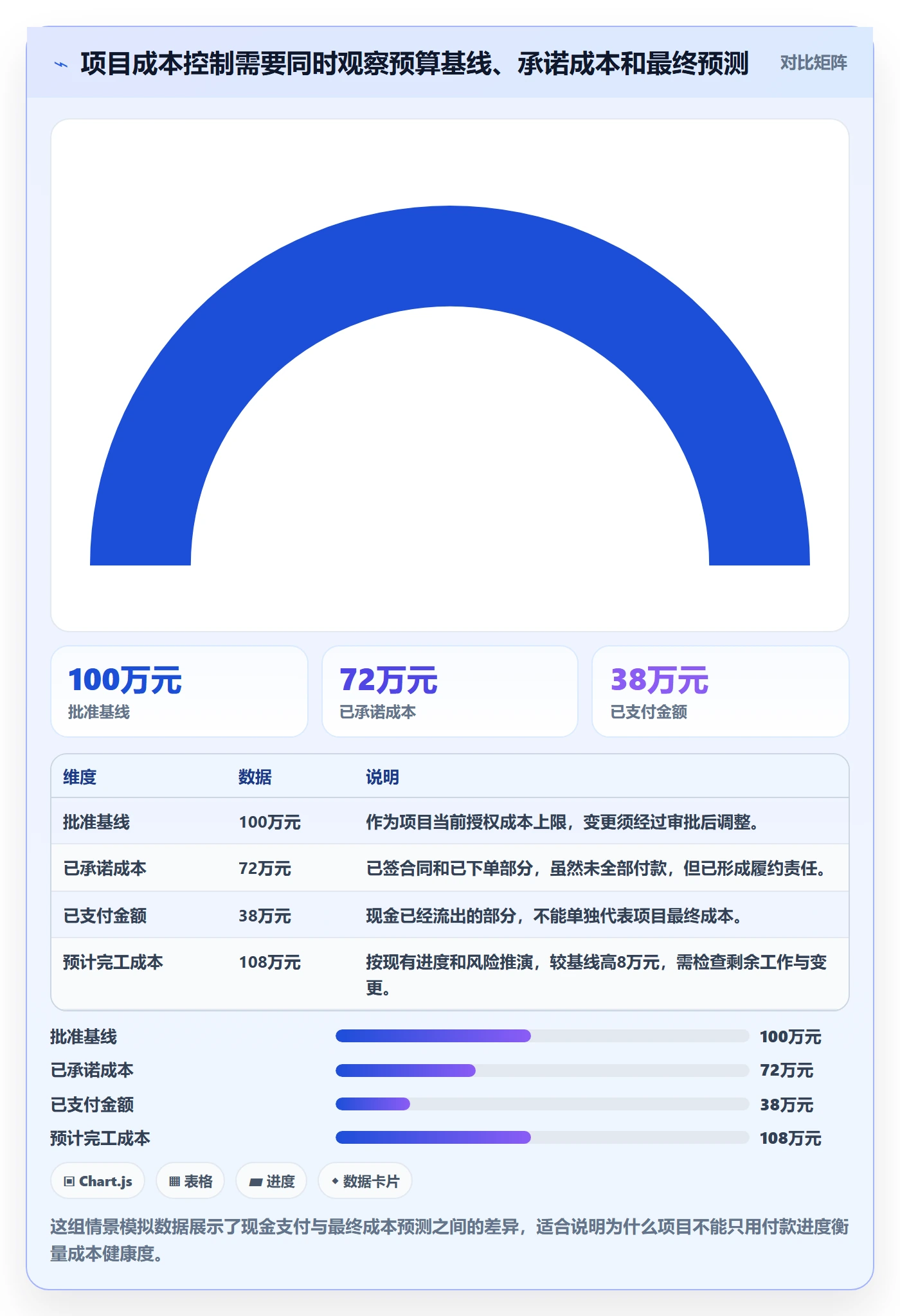This screenshot has height=1316, width=900.
Task: Select the 72万元 已承诺成本 card
Action: (450, 691)
